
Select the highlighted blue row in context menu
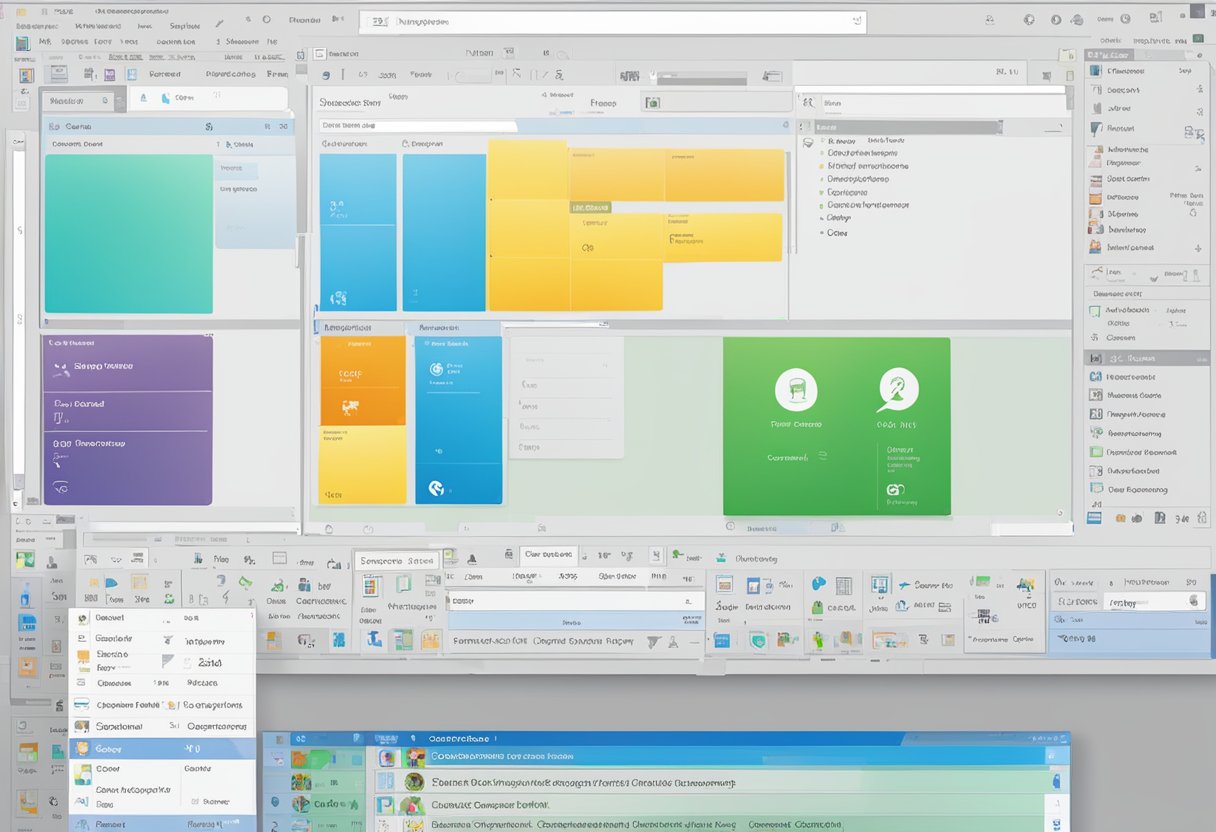click(x=160, y=748)
